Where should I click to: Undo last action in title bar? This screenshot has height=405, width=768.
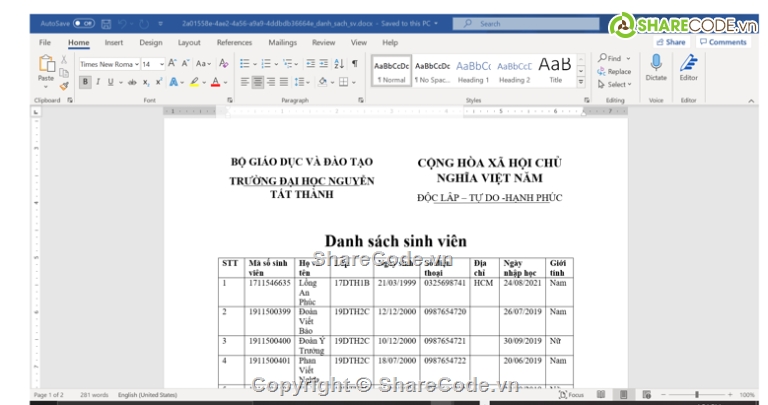(x=122, y=24)
